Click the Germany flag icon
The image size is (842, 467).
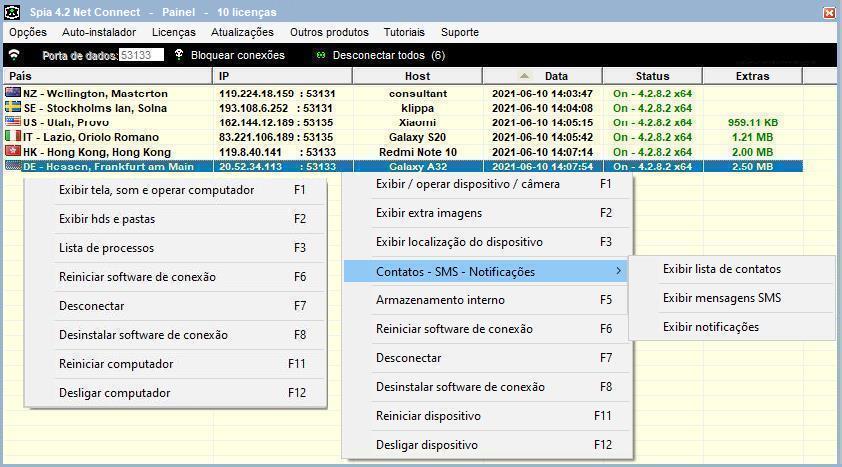13,166
